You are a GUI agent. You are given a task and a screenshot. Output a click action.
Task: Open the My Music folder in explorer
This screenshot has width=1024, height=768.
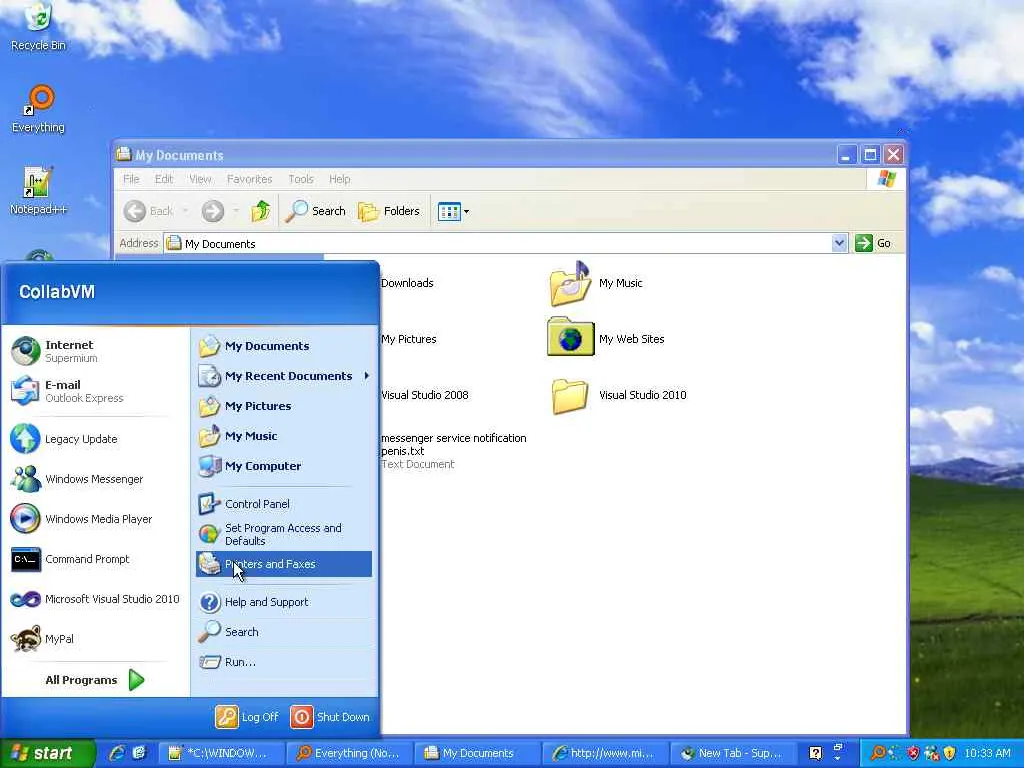tap(595, 283)
